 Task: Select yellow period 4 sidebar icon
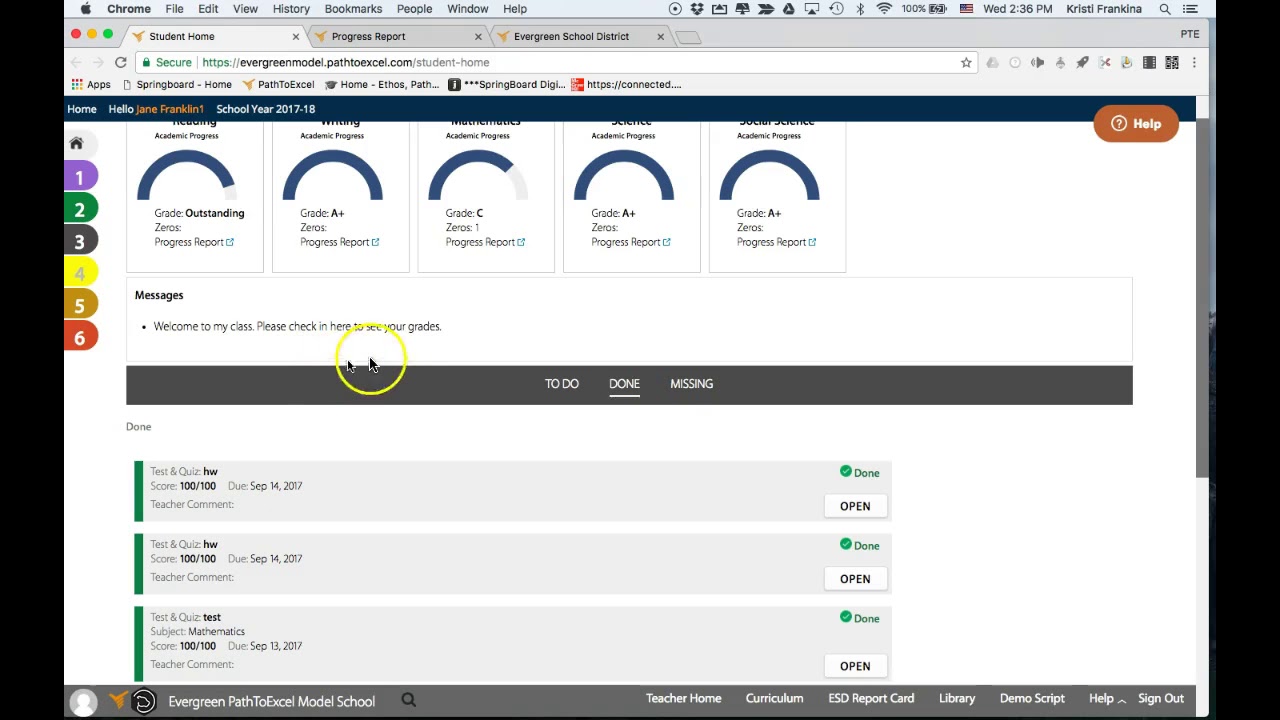pyautogui.click(x=80, y=273)
